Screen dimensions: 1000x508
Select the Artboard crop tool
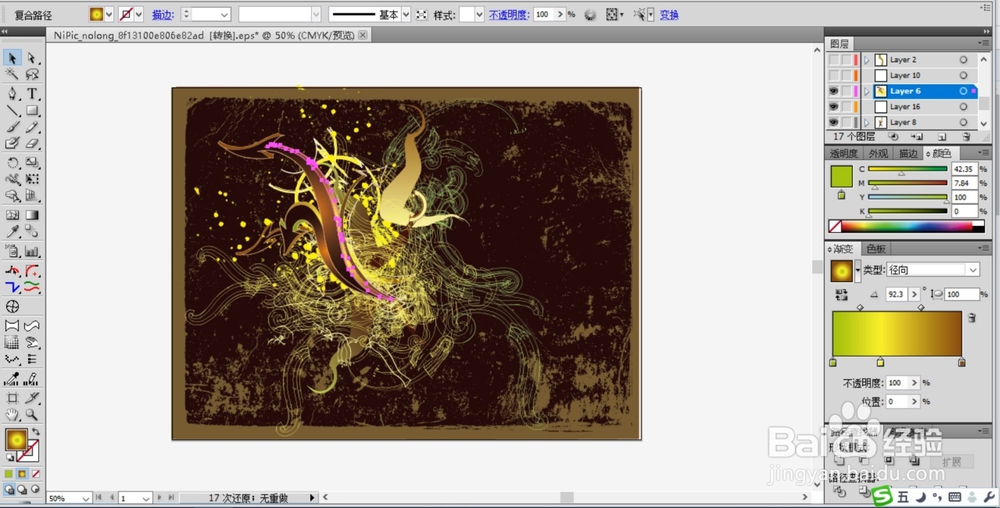click(x=12, y=398)
